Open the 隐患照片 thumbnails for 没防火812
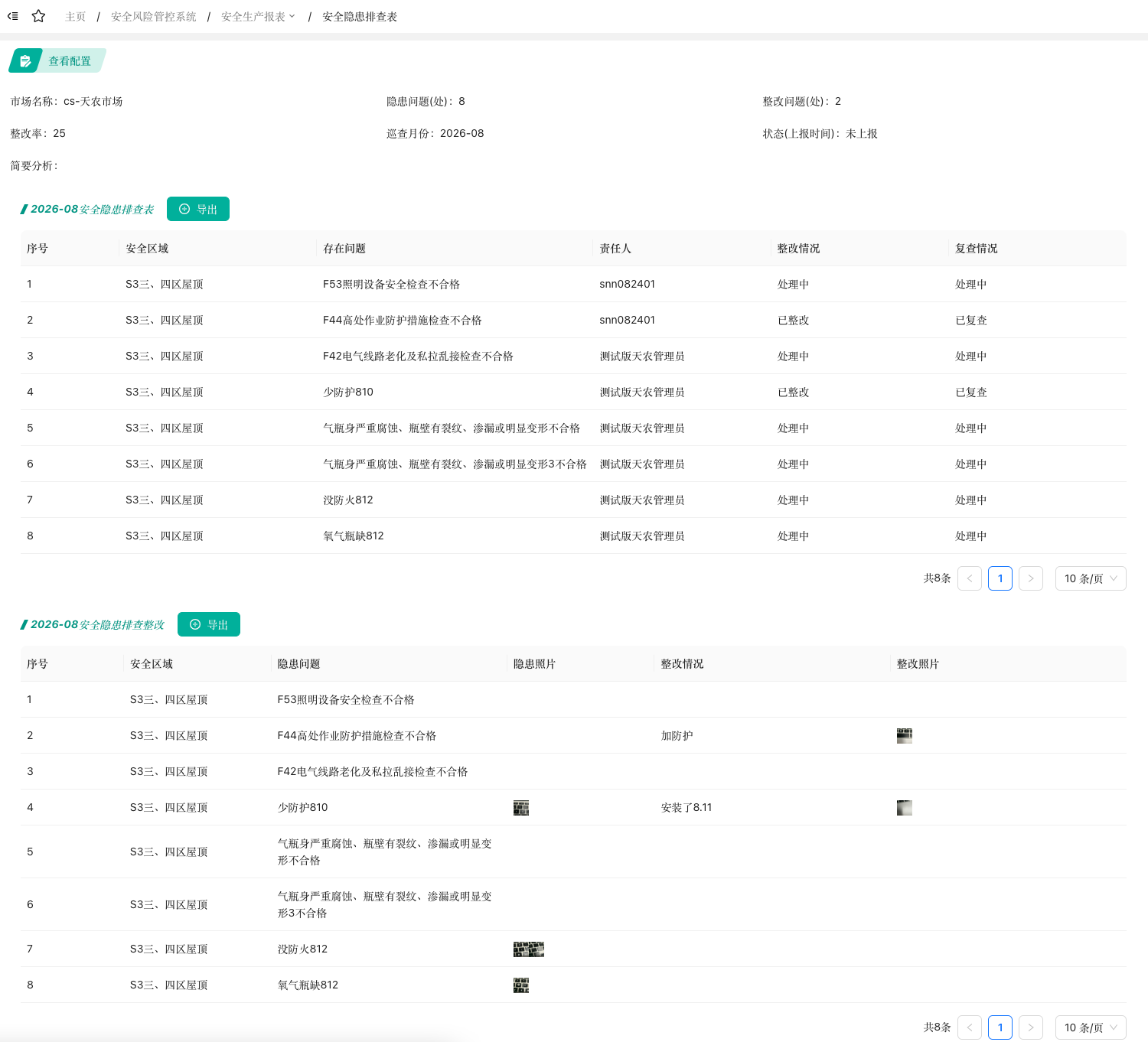This screenshot has width=1148, height=1042. (x=529, y=949)
